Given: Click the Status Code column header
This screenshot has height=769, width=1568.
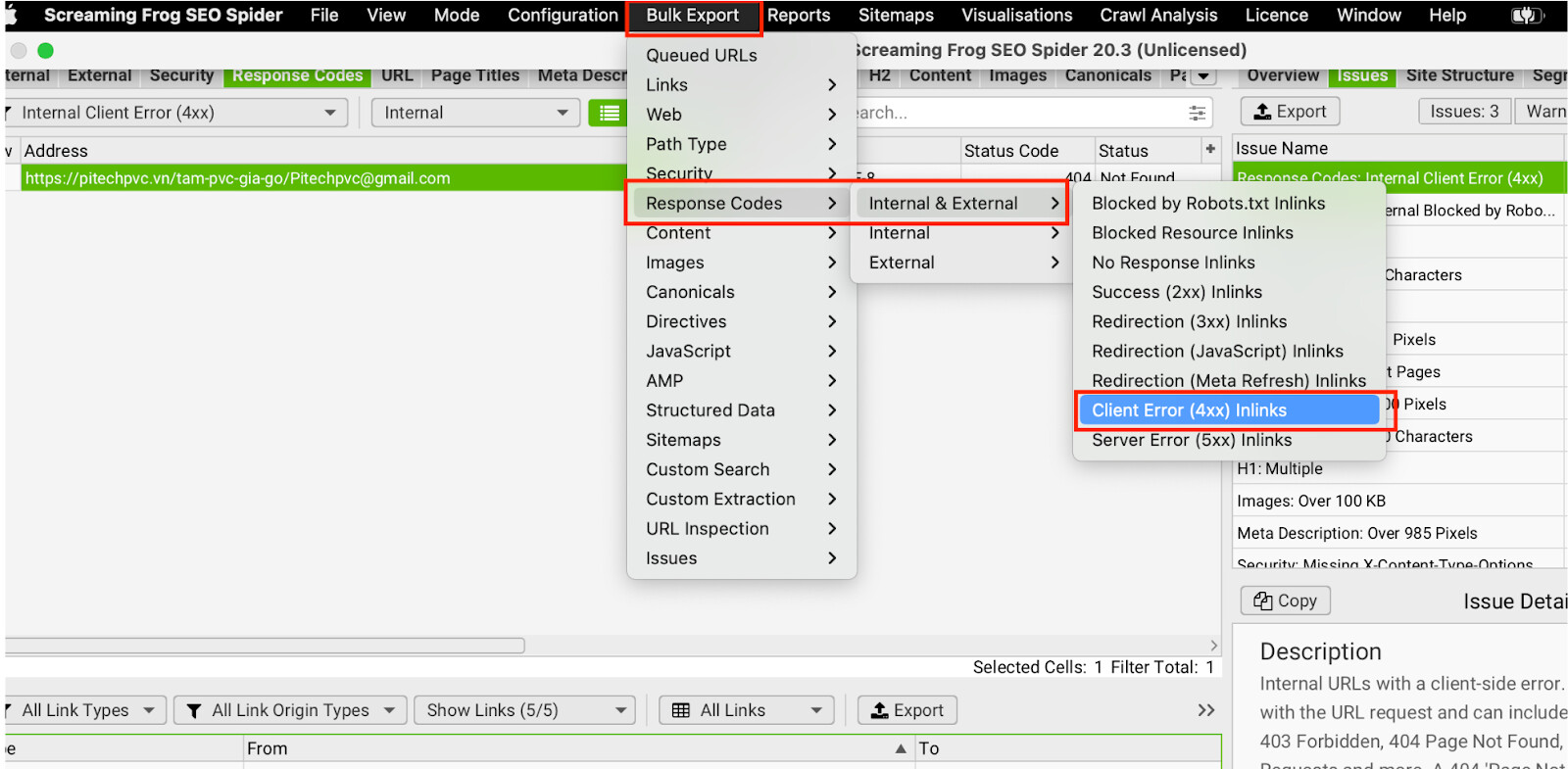Looking at the screenshot, I should pyautogui.click(x=1026, y=151).
